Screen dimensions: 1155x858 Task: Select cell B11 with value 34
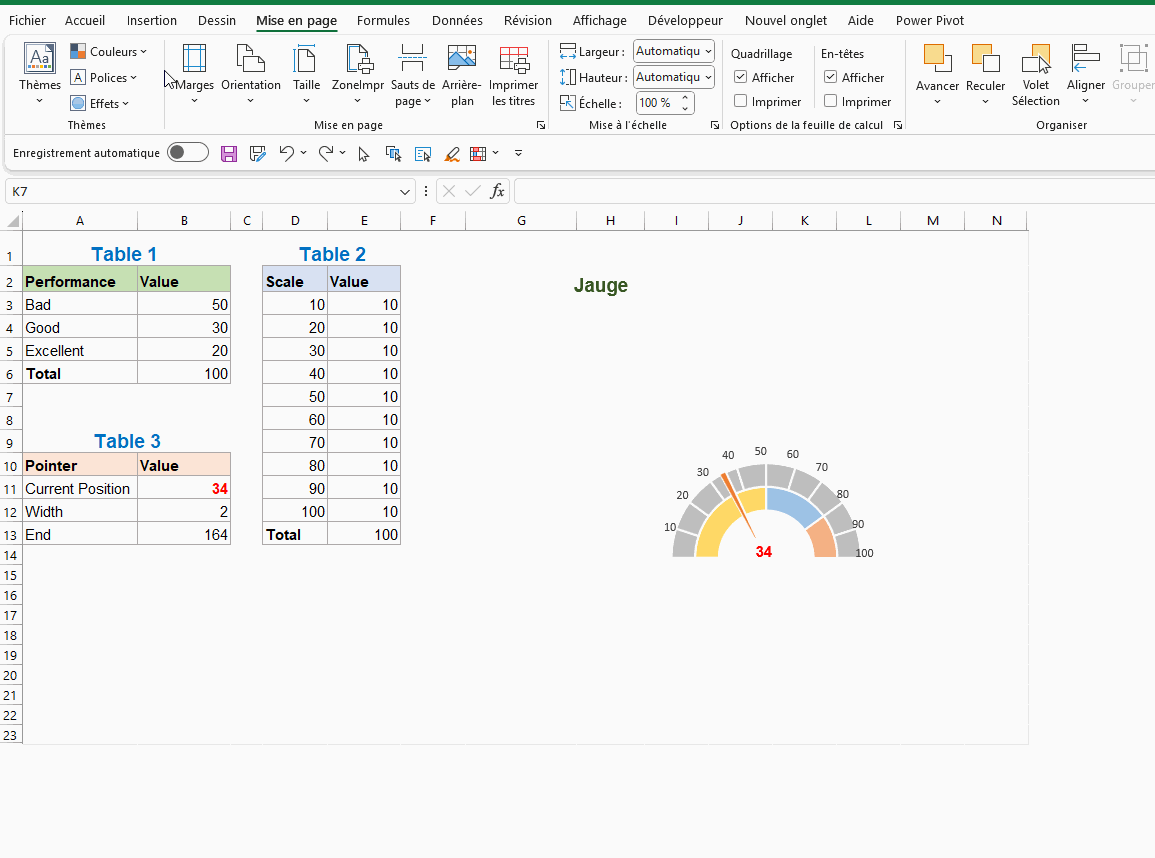(x=184, y=489)
